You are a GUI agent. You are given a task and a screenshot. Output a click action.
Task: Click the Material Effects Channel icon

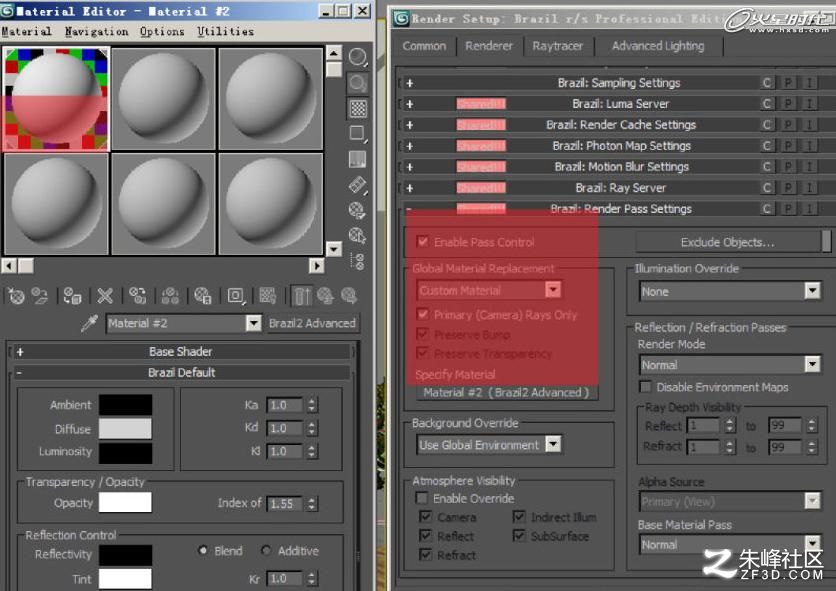point(236,296)
